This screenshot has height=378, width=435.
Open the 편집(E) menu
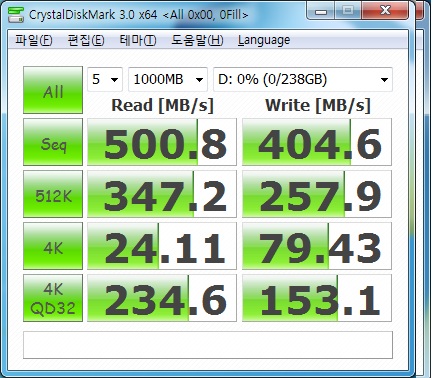click(86, 40)
